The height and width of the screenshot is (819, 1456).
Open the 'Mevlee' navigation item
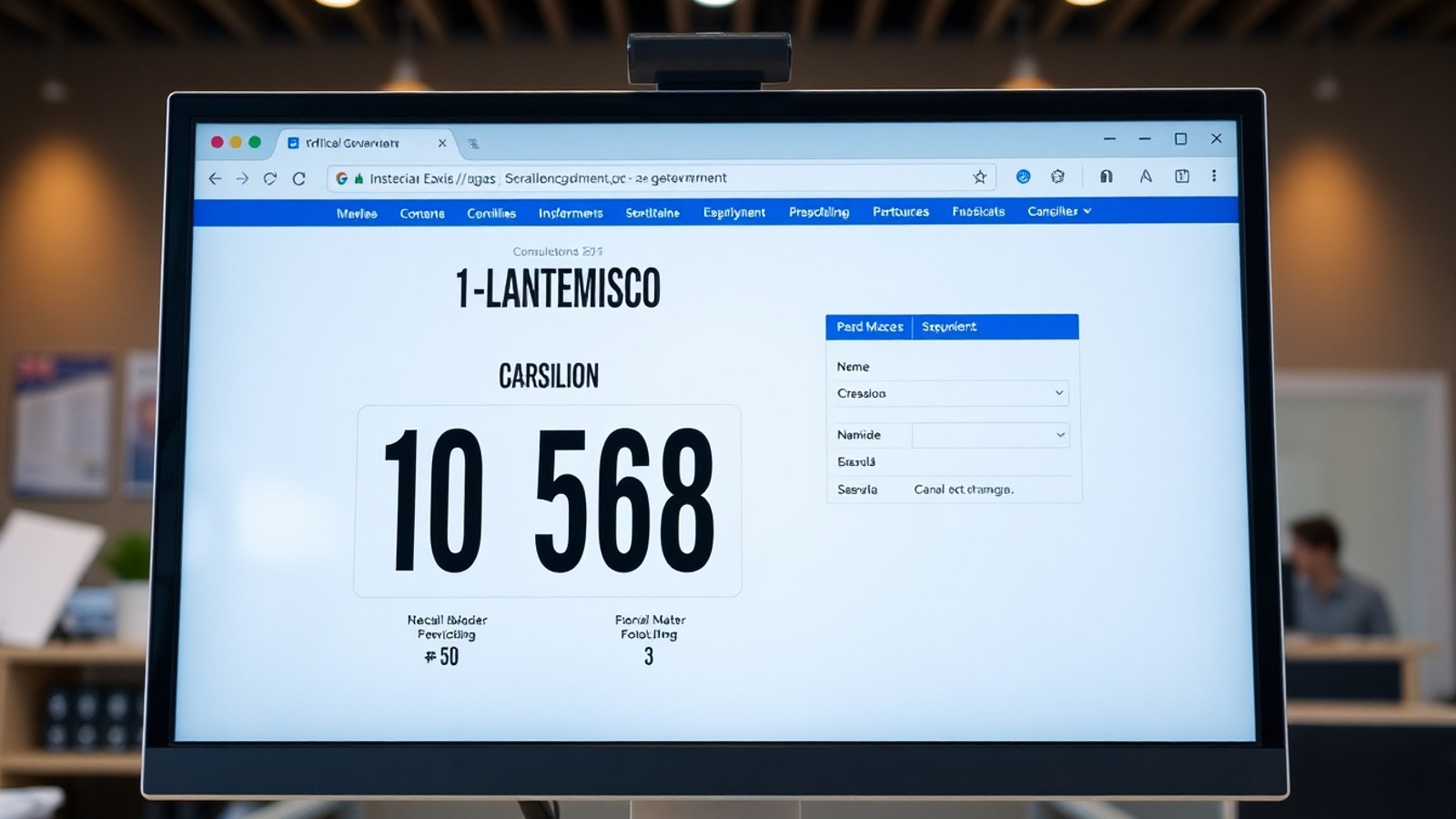pyautogui.click(x=357, y=213)
